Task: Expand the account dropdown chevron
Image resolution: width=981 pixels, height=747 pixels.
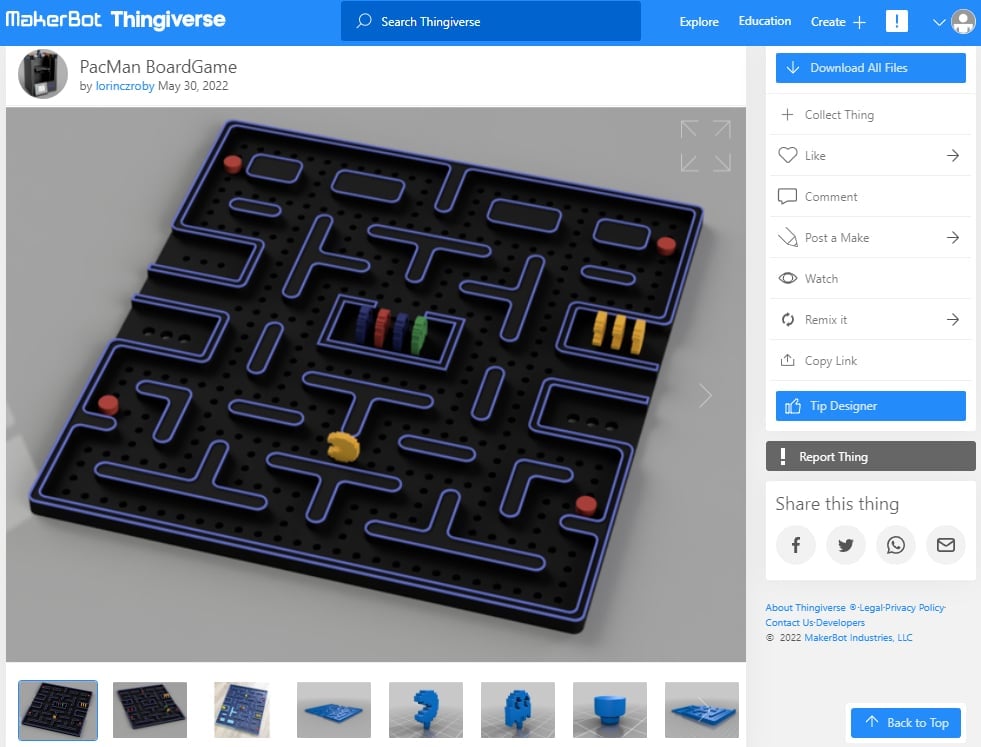Action: point(938,22)
